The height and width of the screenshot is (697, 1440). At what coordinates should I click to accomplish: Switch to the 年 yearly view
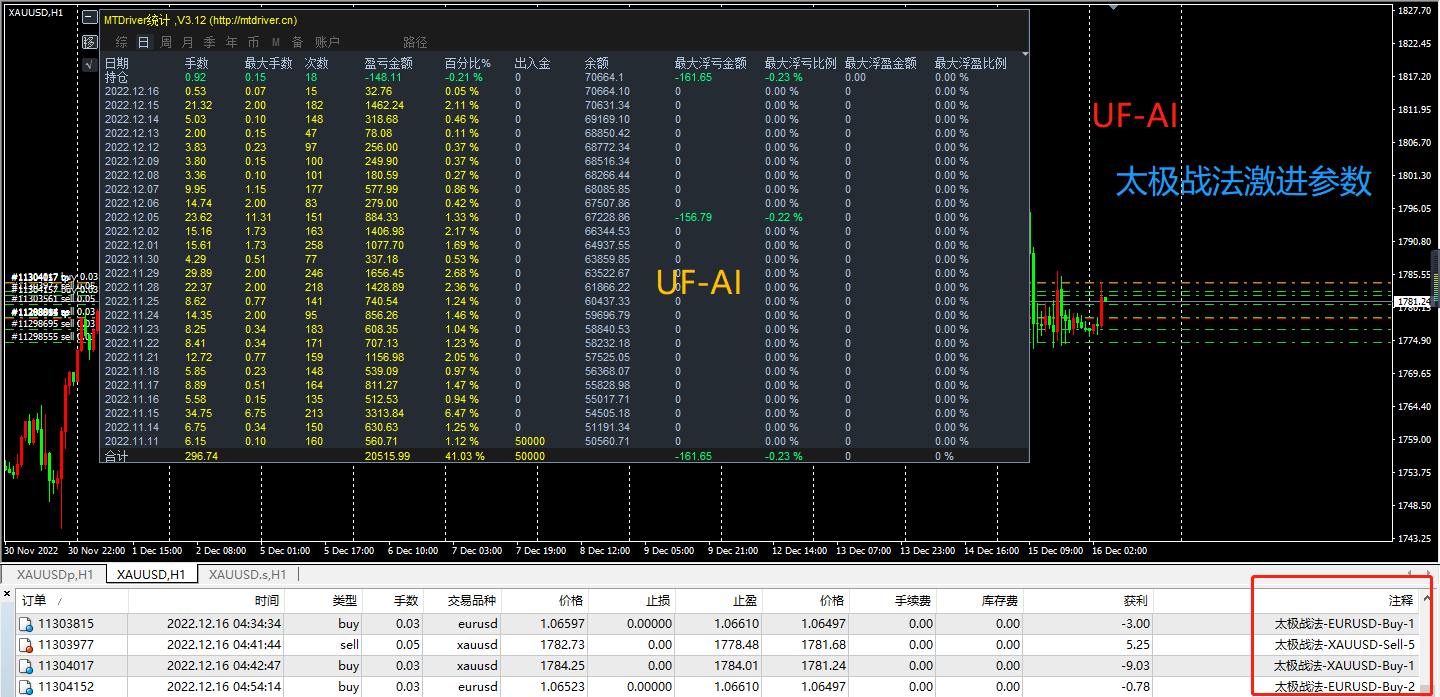pyautogui.click(x=231, y=42)
